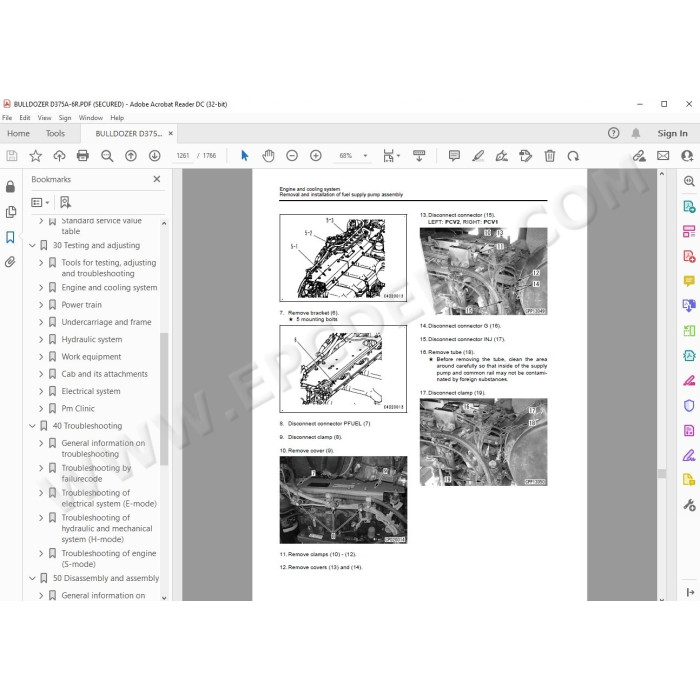The image size is (700, 700).
Task: Collapse the right tools pane arrow
Action: pos(690,592)
